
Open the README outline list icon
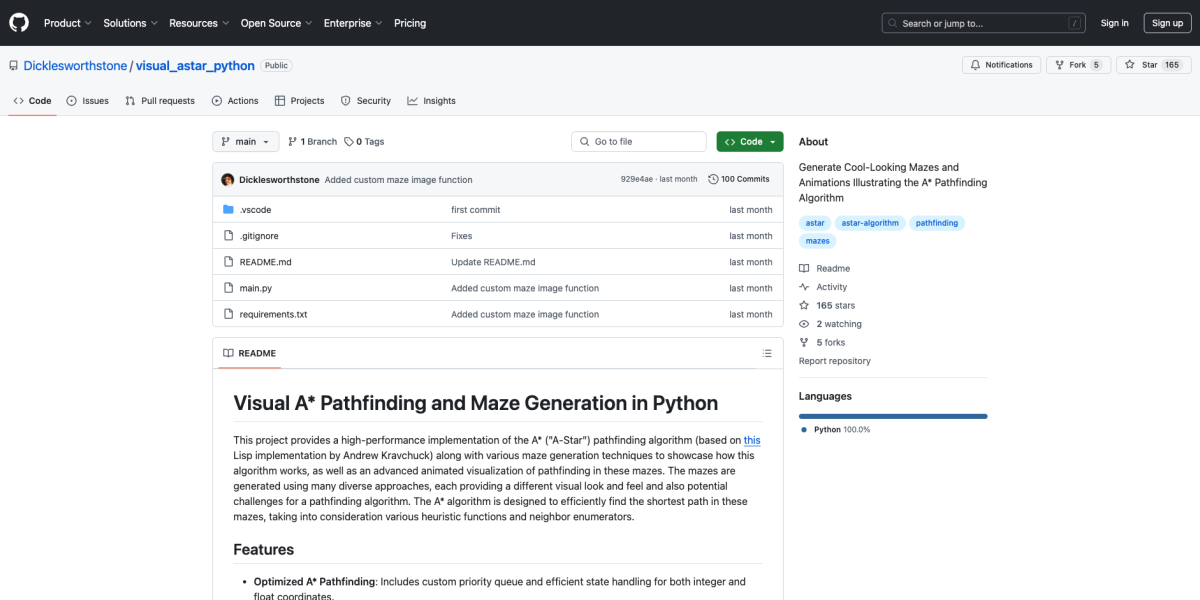[x=767, y=353]
